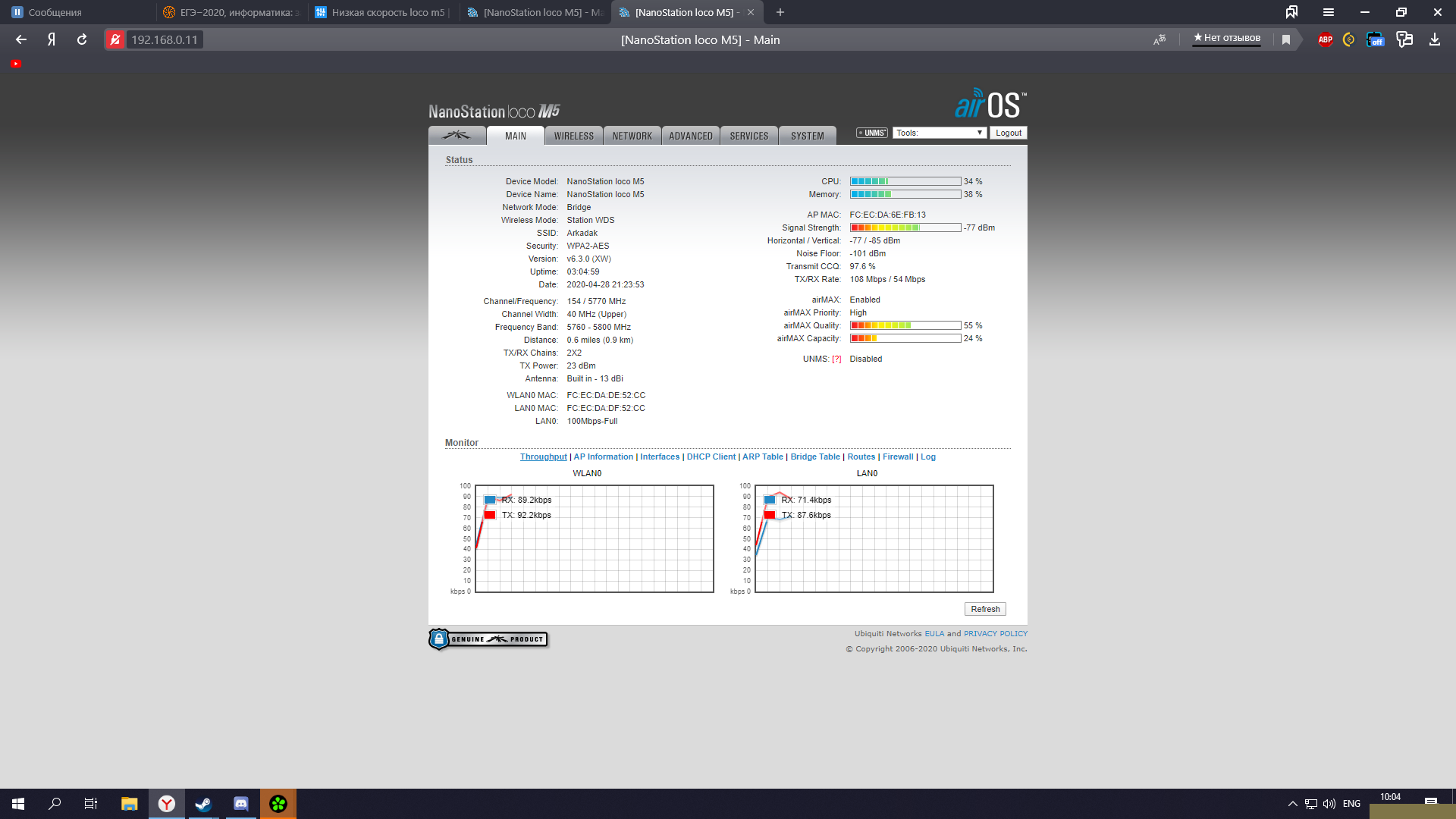
Task: Click the UNMS help question mark
Action: pos(836,359)
